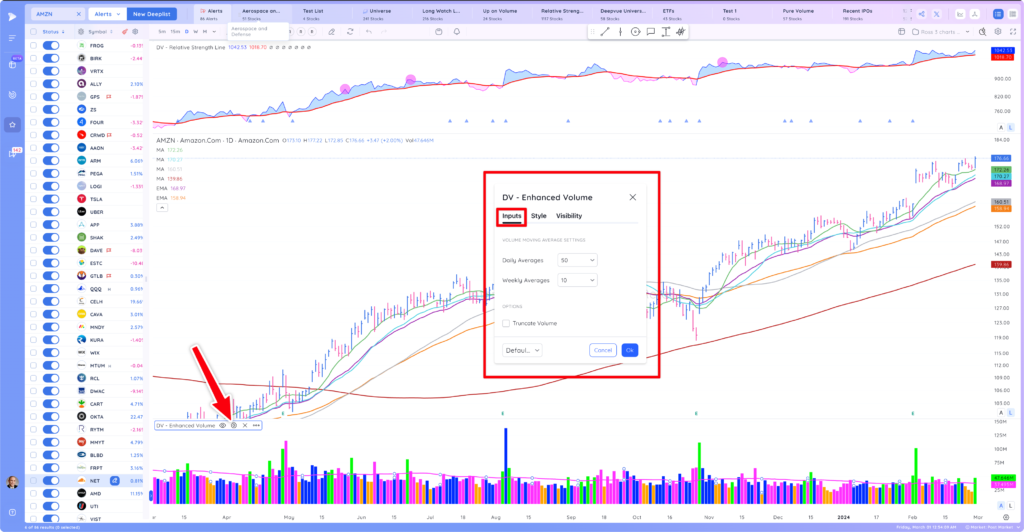This screenshot has width=1024, height=532.
Task: Select the 15m timeframe button
Action: [x=175, y=31]
